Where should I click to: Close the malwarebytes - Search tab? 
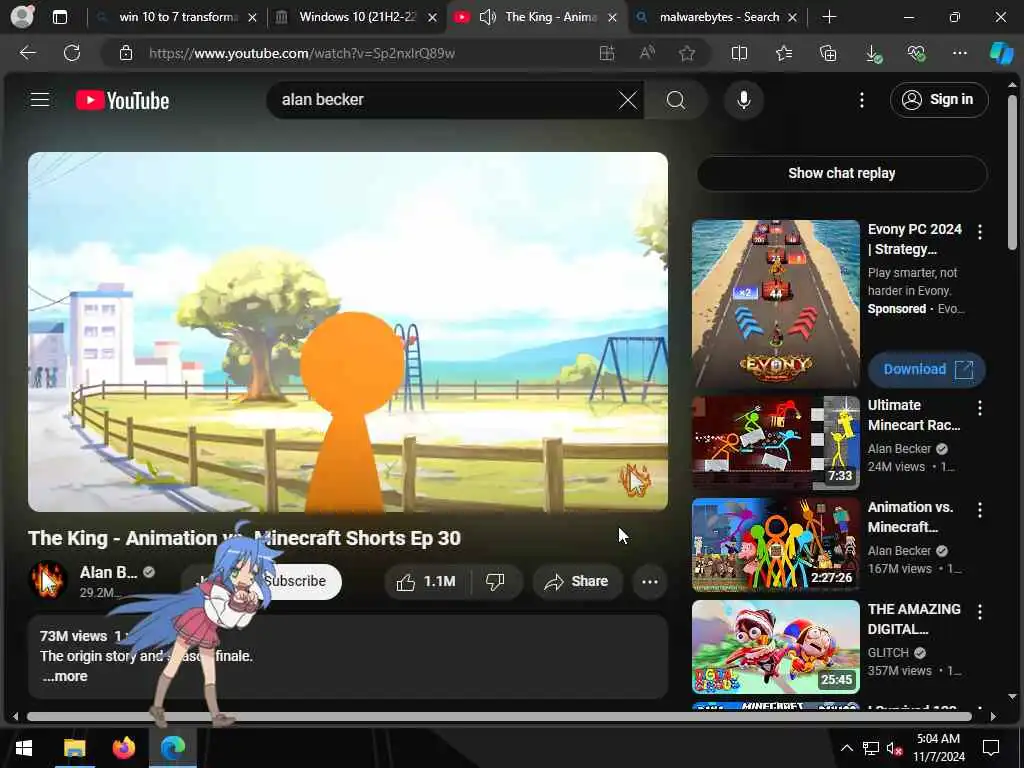[792, 18]
